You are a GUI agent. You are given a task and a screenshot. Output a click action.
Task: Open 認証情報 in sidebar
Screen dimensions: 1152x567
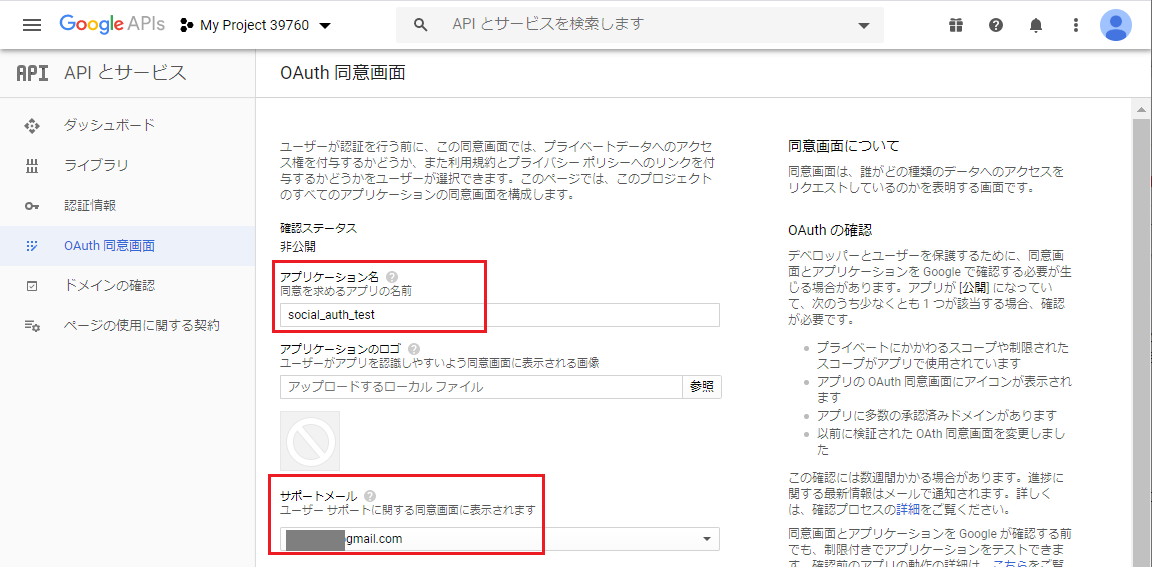point(128,206)
